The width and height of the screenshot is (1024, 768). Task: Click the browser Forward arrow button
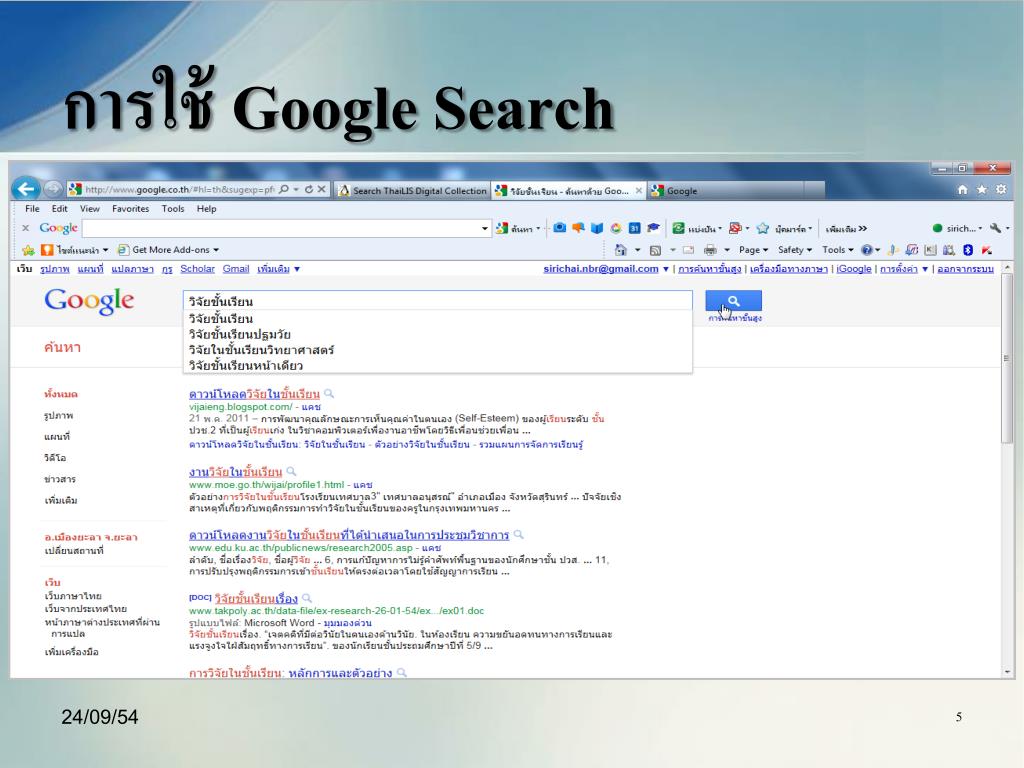(53, 190)
